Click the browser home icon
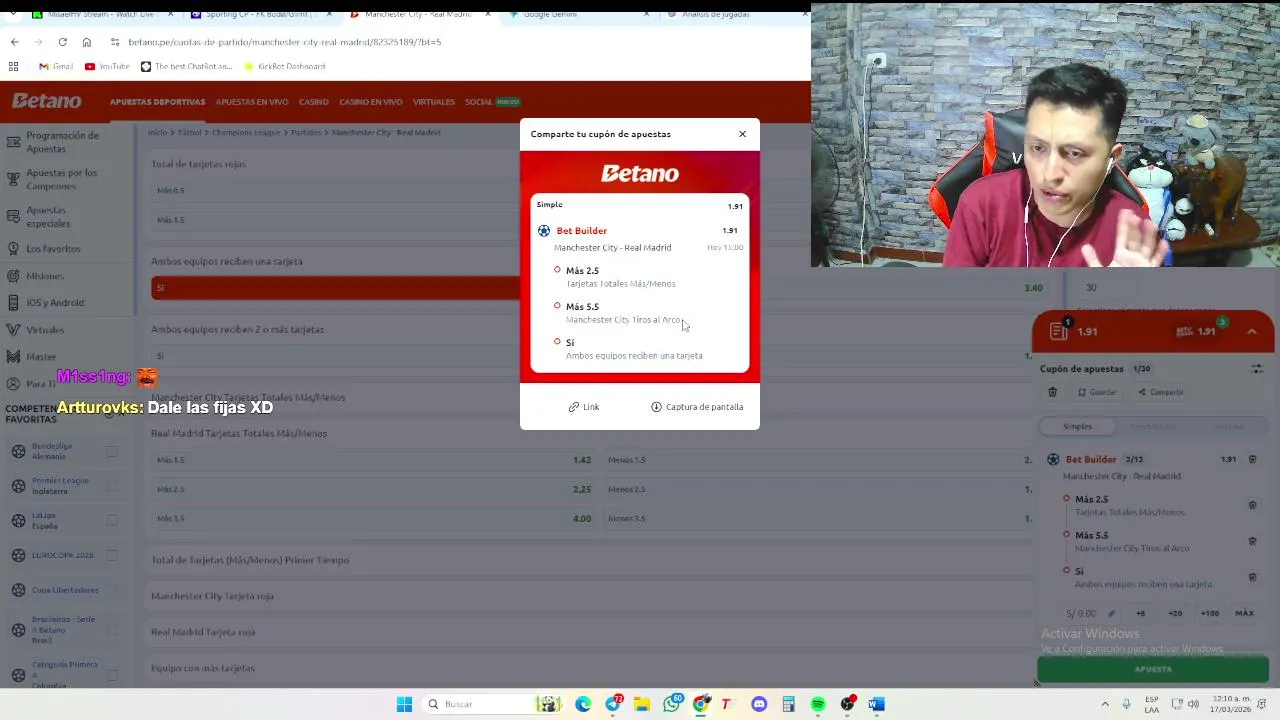Screen dimensions: 1280x720 click(86, 42)
